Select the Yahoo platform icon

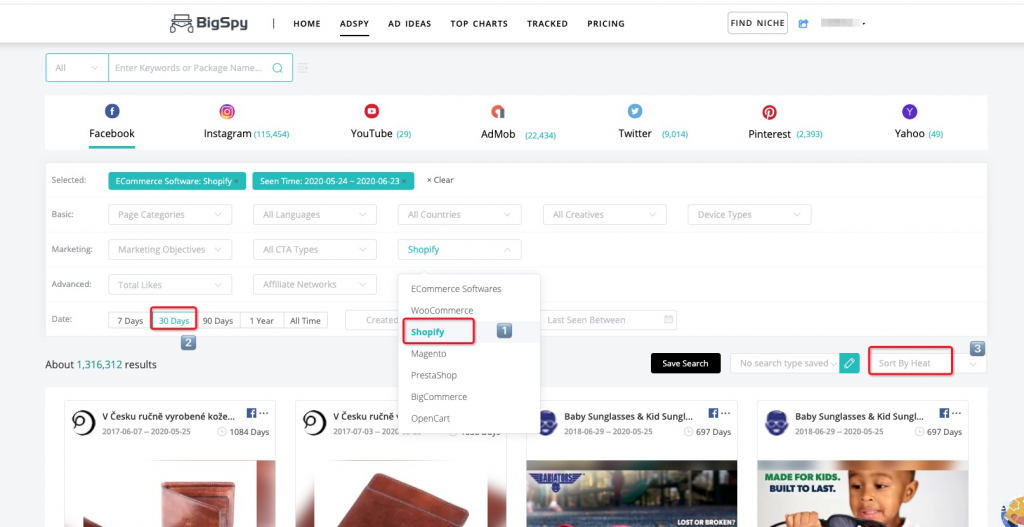tap(910, 112)
